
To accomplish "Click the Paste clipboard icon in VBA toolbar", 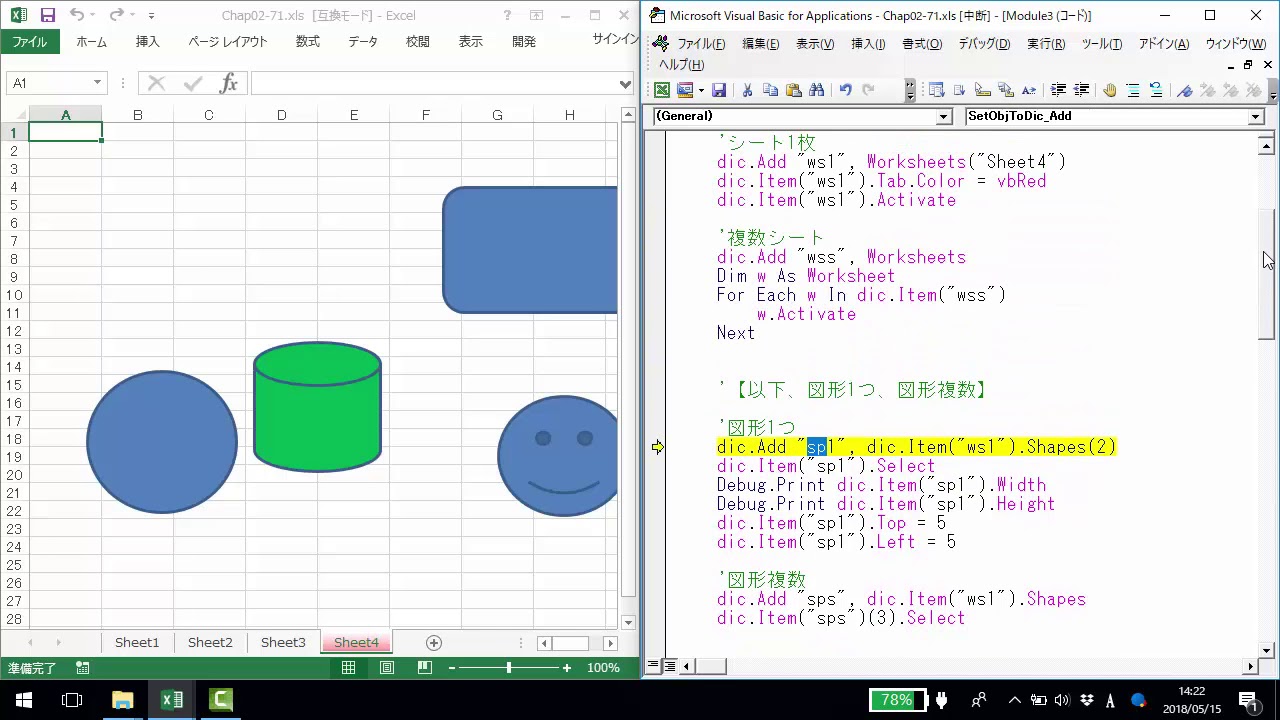I will (794, 90).
